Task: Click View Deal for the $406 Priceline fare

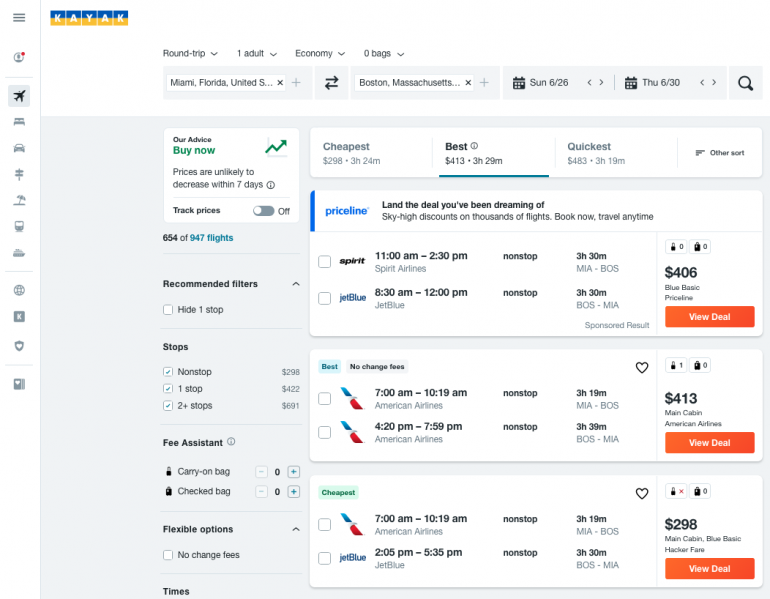Action: point(709,317)
